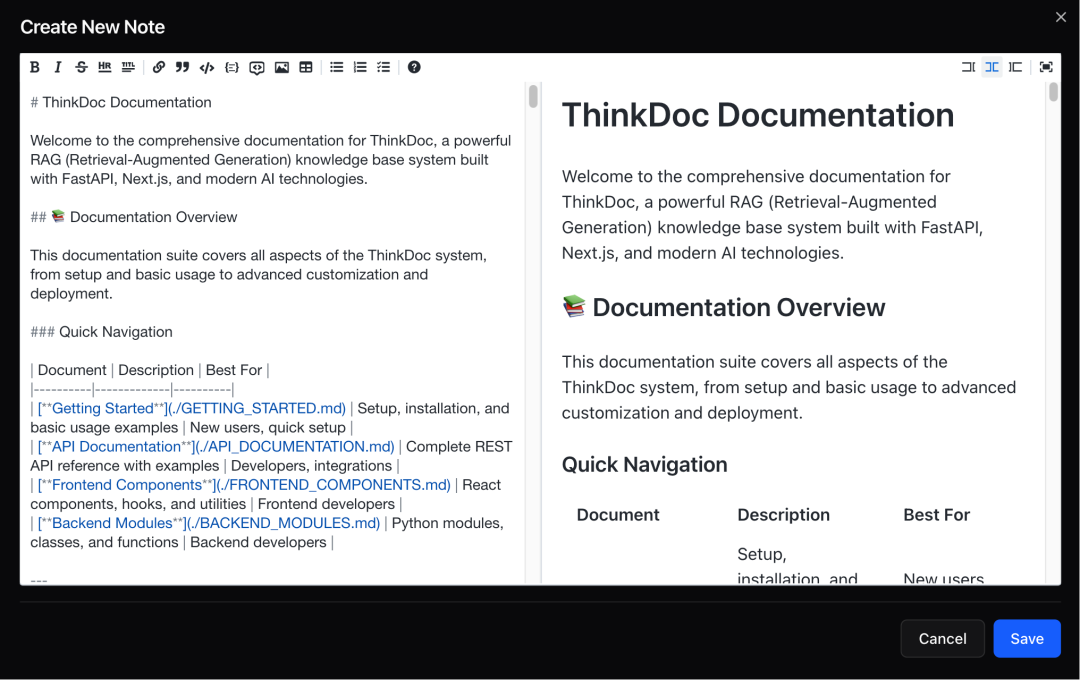Toggle fullscreen editing mode
1080x680 pixels.
coord(1045,67)
